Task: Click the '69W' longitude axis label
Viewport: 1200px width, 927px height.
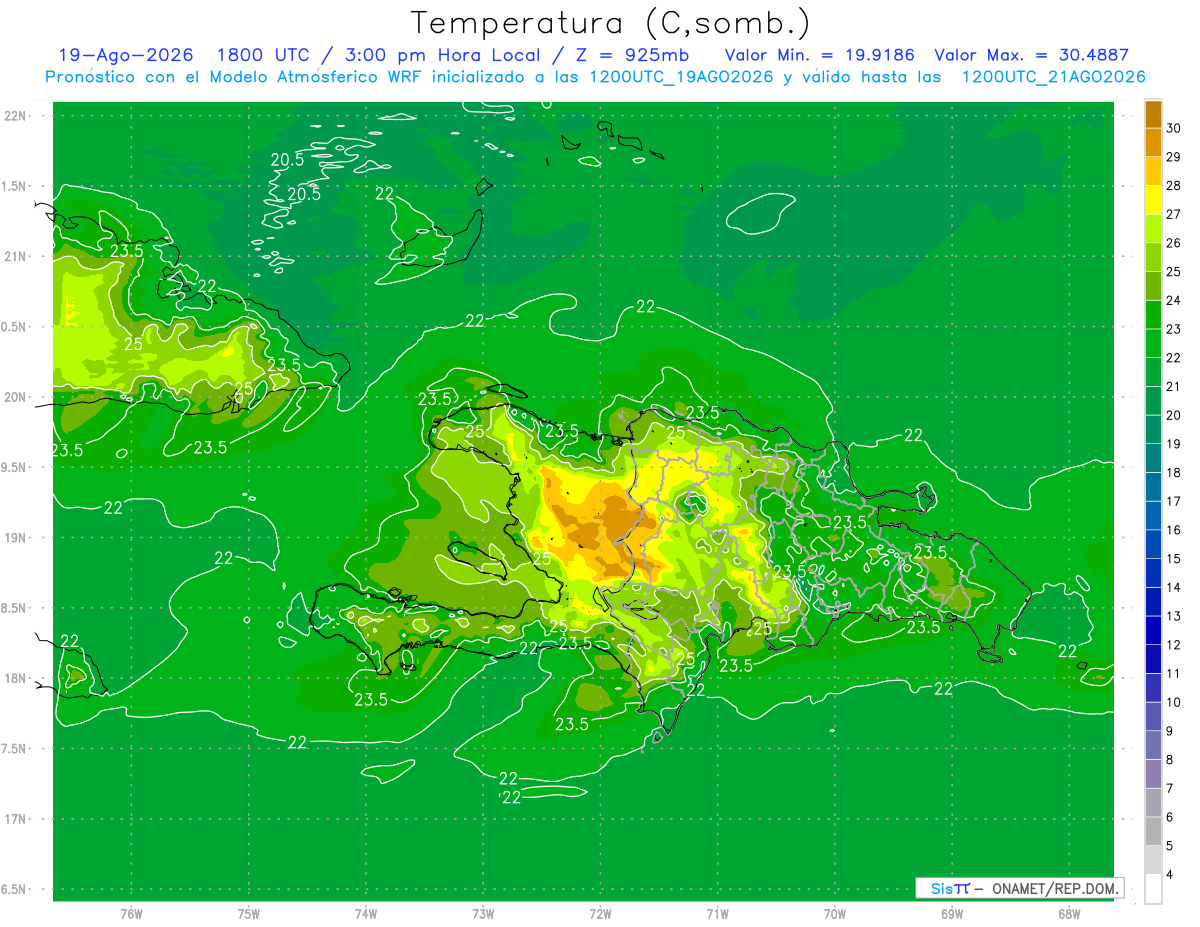Action: [x=952, y=913]
